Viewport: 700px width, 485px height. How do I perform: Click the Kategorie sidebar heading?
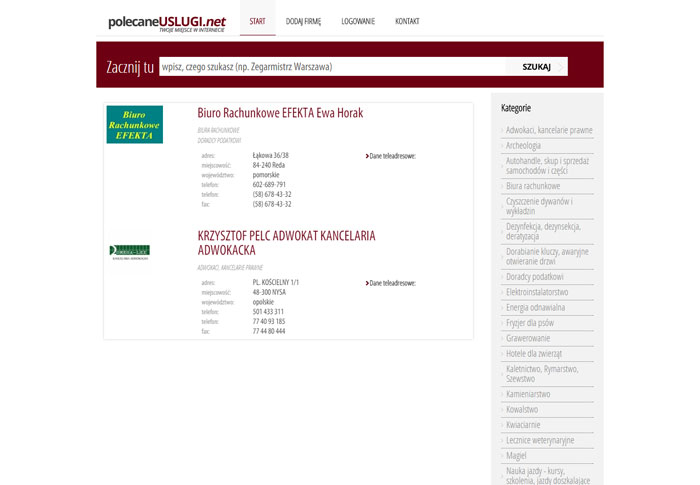tap(516, 108)
